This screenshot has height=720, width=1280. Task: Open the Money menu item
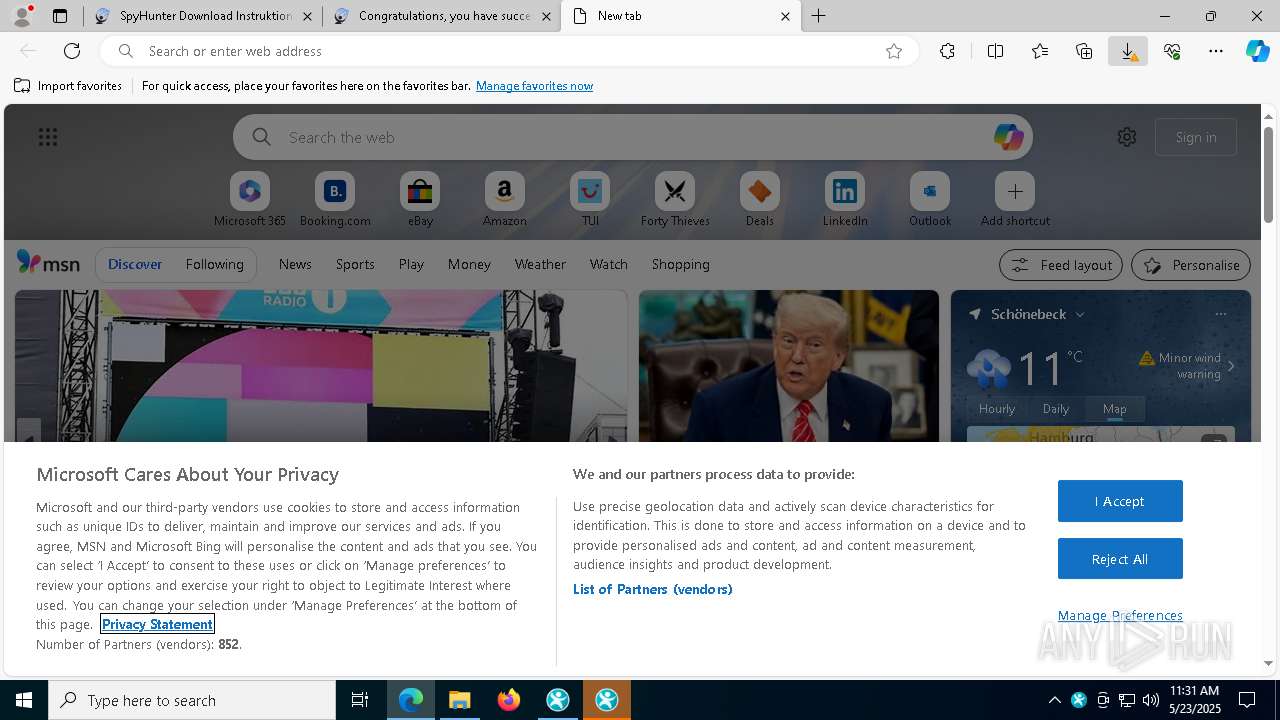(469, 264)
